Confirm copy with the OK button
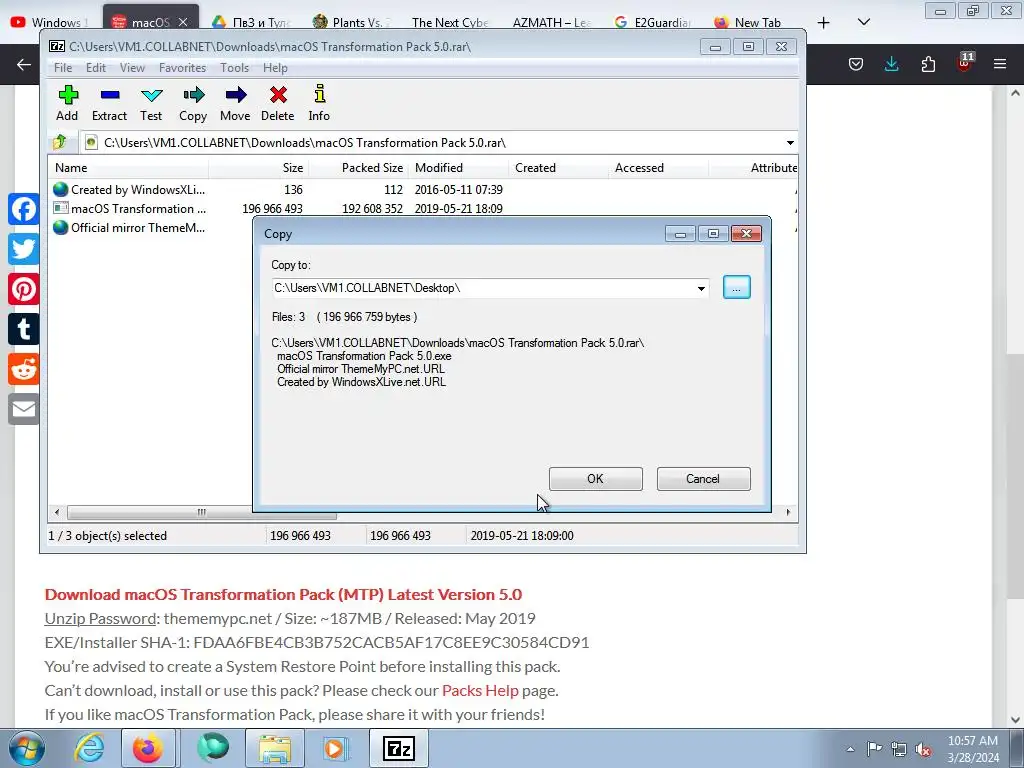The height and width of the screenshot is (768, 1024). pyautogui.click(x=596, y=479)
